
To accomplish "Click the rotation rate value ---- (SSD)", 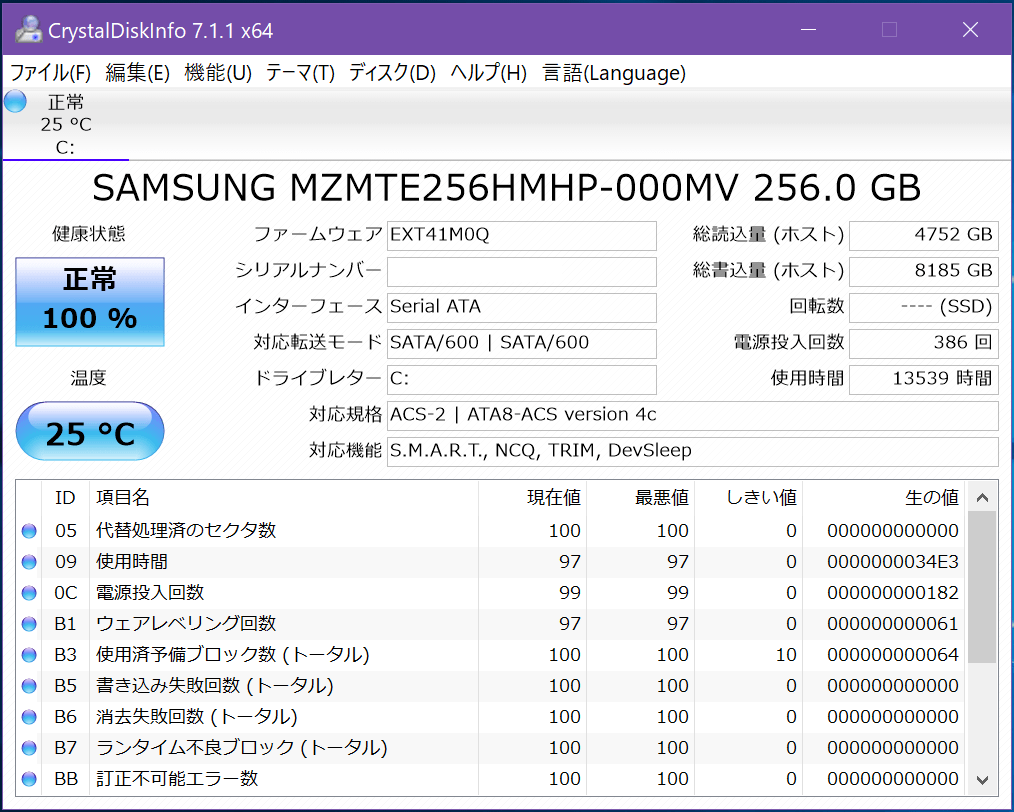I will click(923, 307).
